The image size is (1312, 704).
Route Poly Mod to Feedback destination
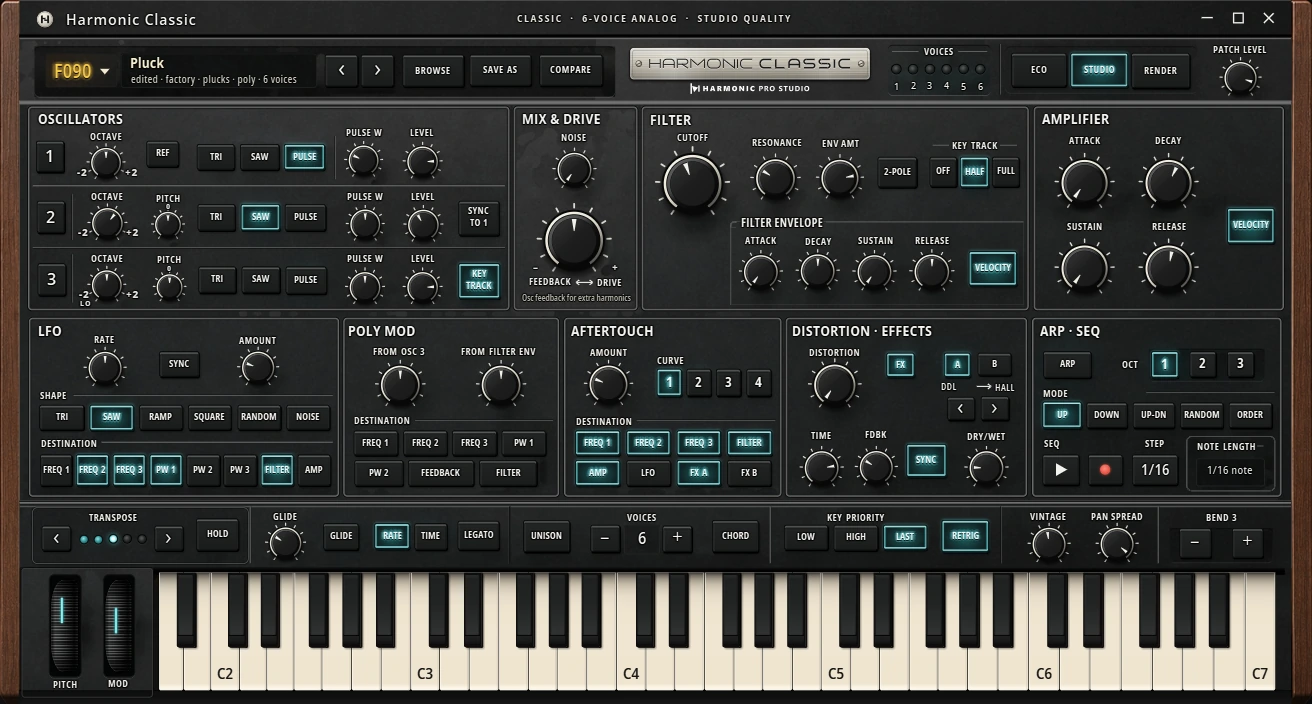click(x=440, y=473)
